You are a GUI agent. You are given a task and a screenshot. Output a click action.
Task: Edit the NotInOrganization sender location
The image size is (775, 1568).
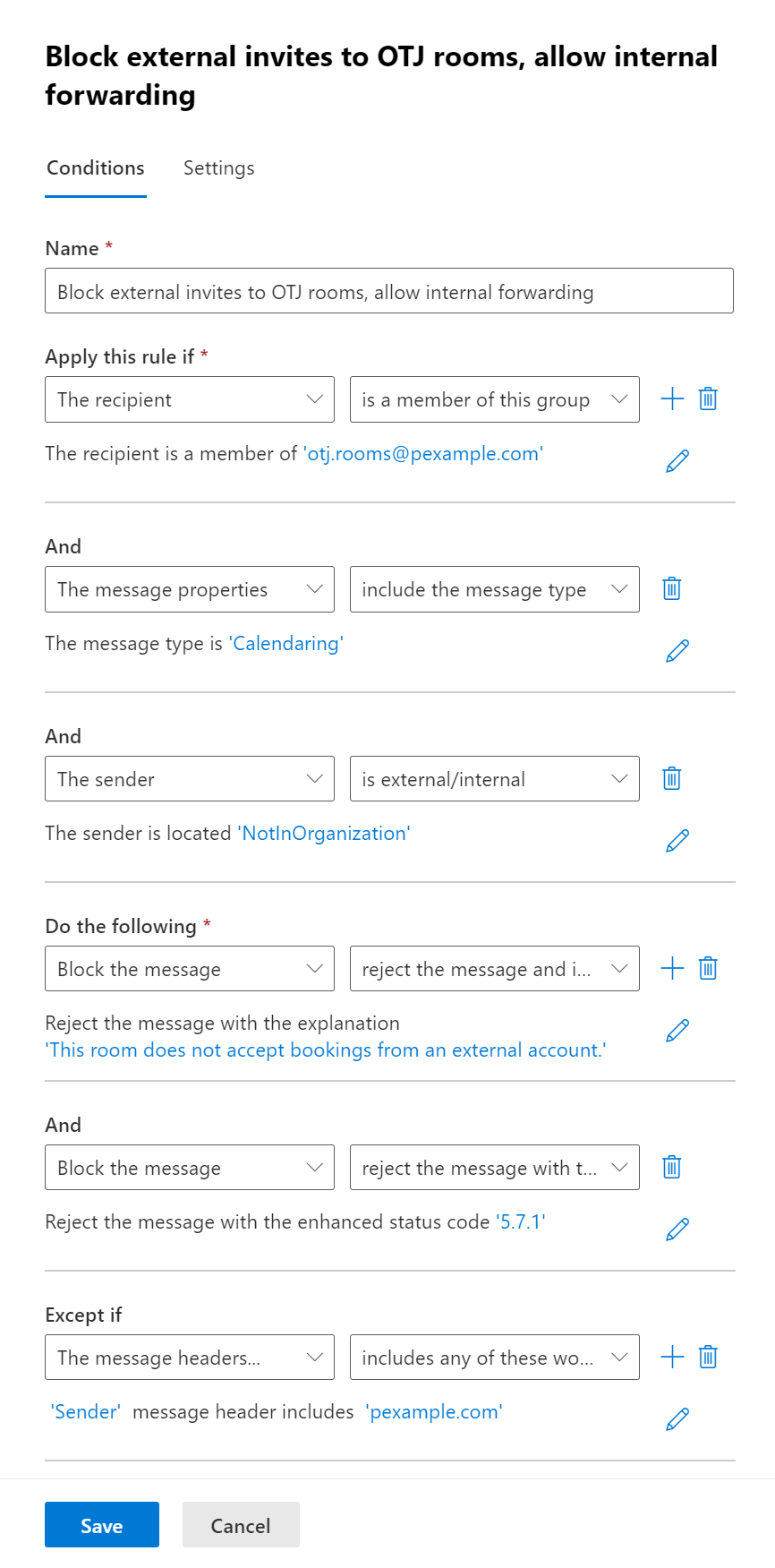pos(677,840)
